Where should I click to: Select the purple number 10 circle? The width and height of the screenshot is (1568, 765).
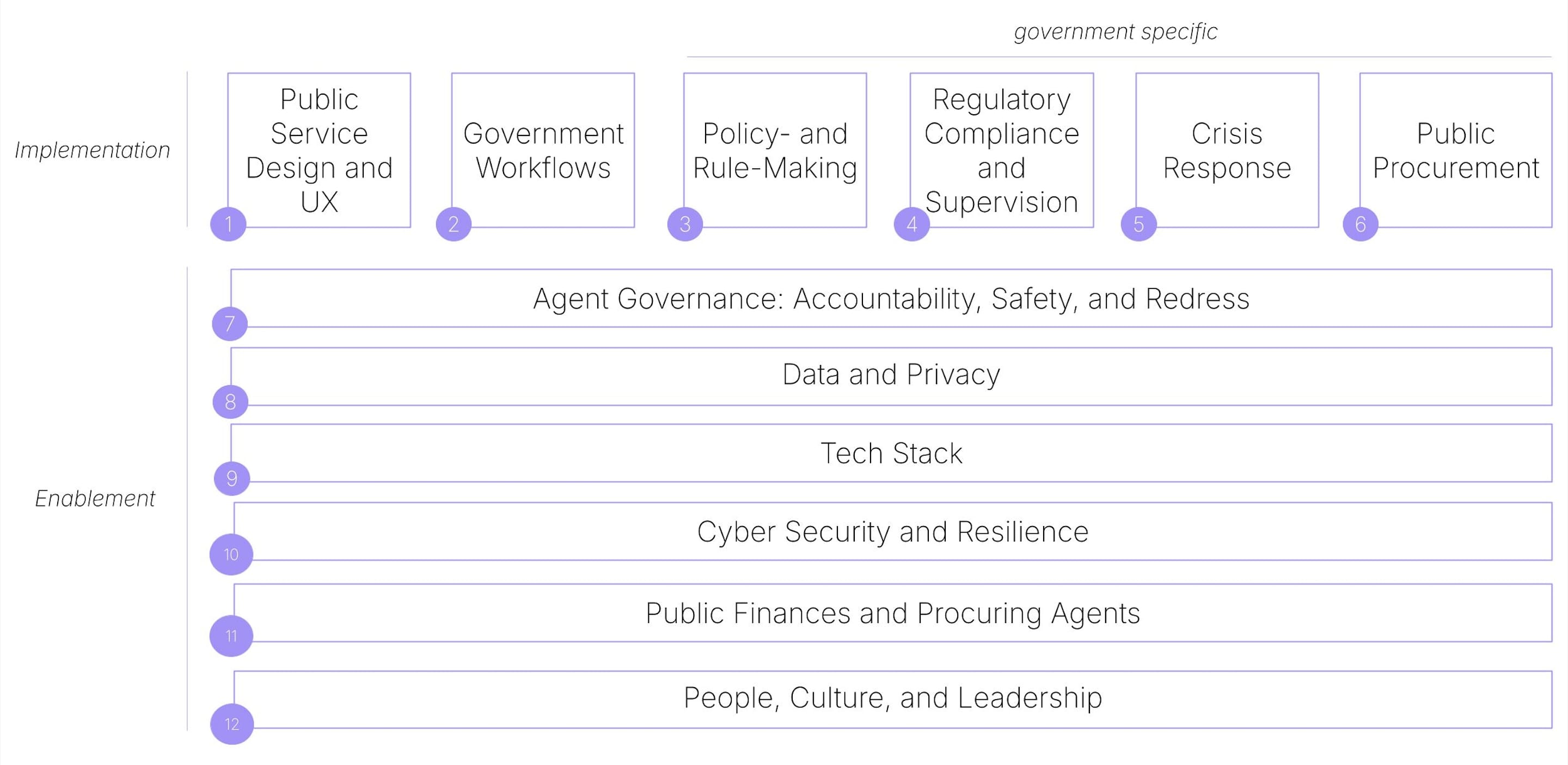coord(231,554)
